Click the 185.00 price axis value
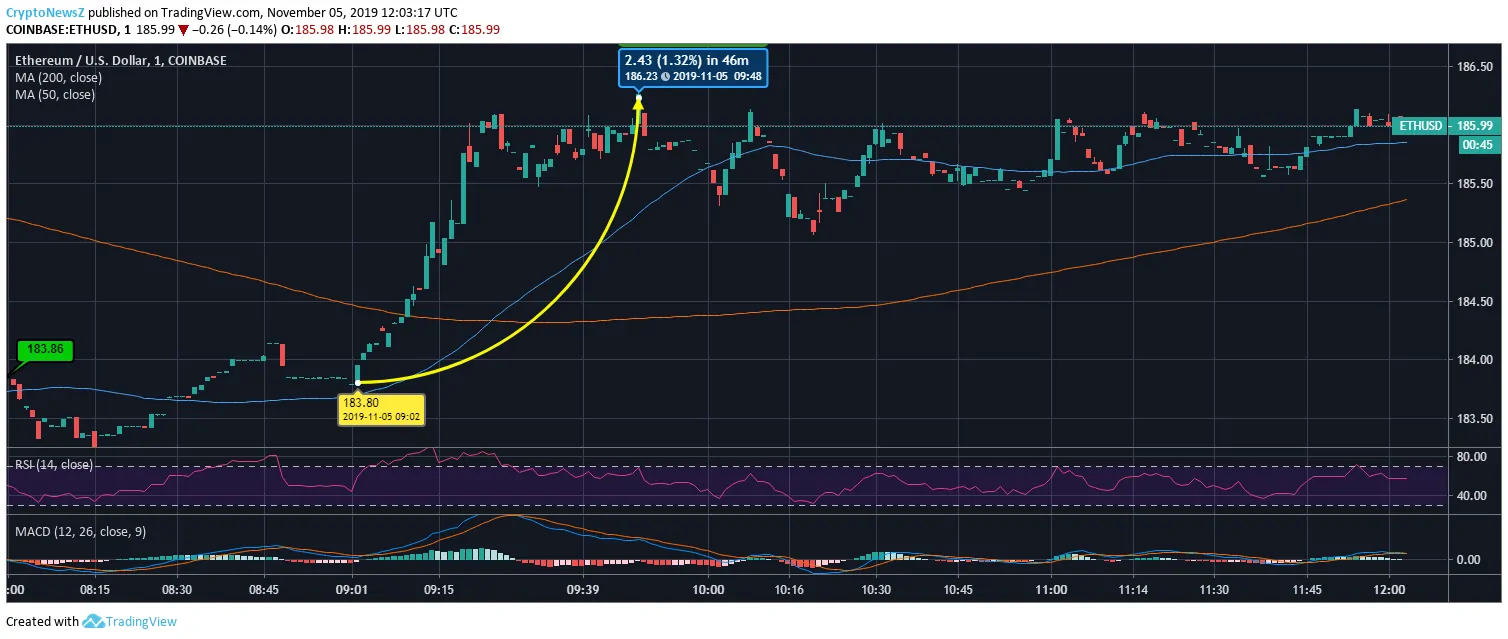Screen dimensions: 1508x639 (x=1476, y=243)
